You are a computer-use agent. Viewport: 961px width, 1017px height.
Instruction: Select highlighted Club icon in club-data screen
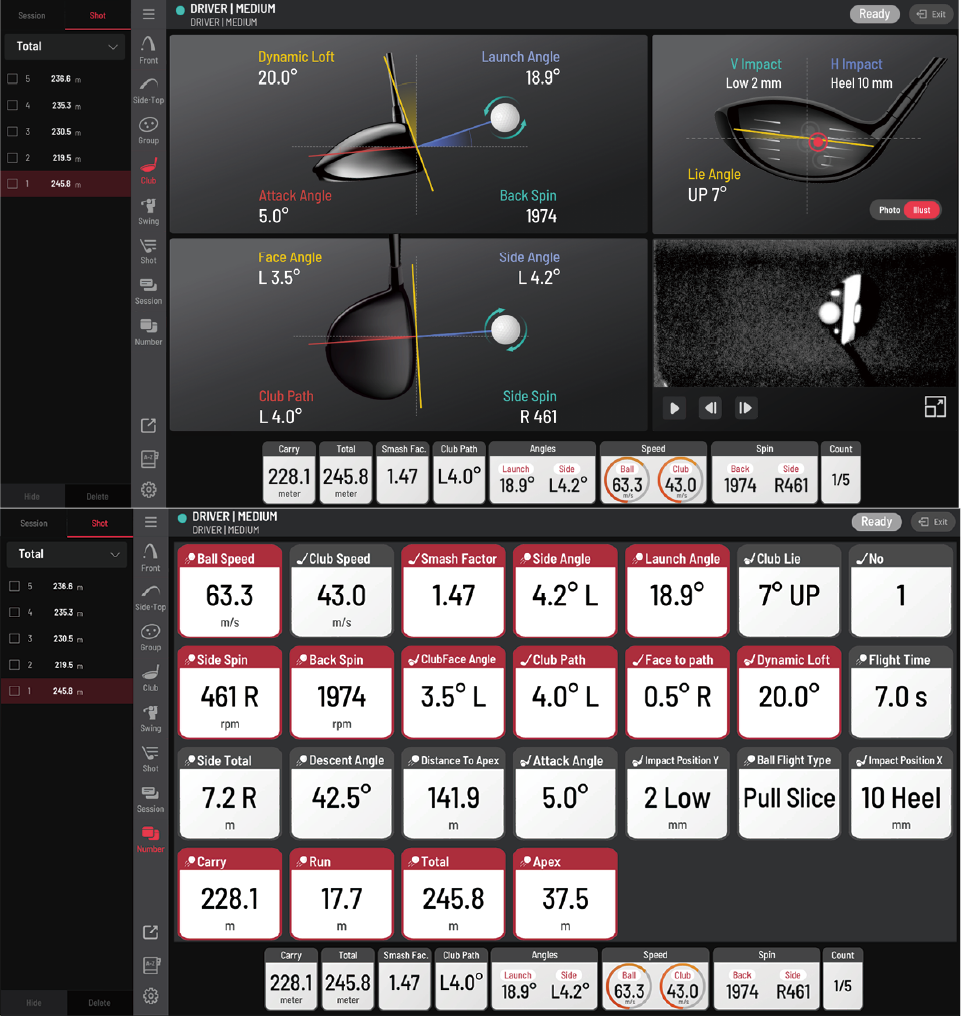(148, 171)
